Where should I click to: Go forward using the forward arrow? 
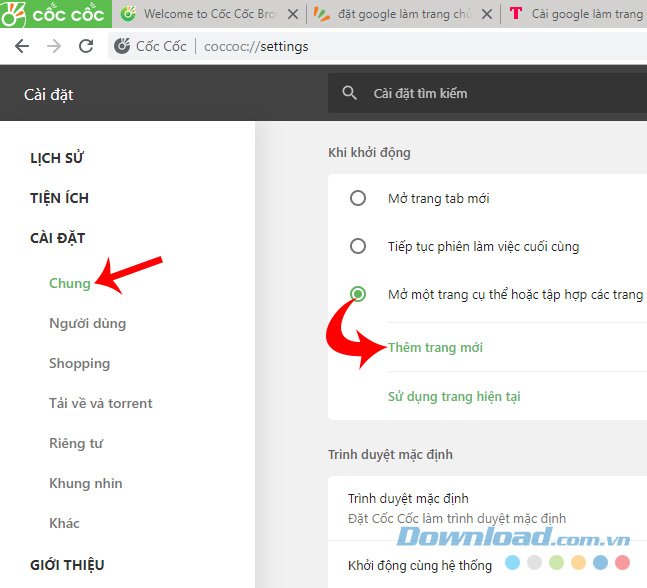coord(54,46)
